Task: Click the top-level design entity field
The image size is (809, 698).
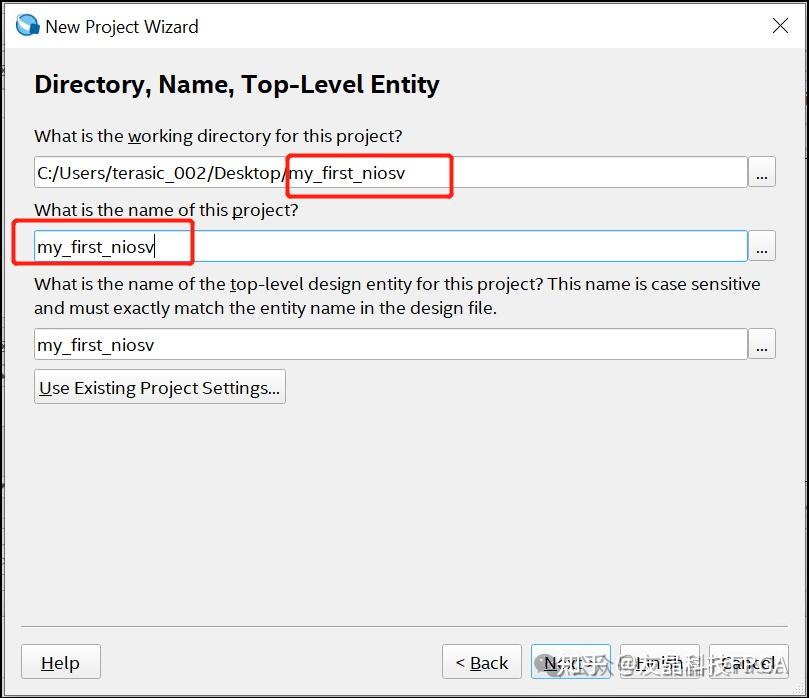Action: click(x=390, y=345)
